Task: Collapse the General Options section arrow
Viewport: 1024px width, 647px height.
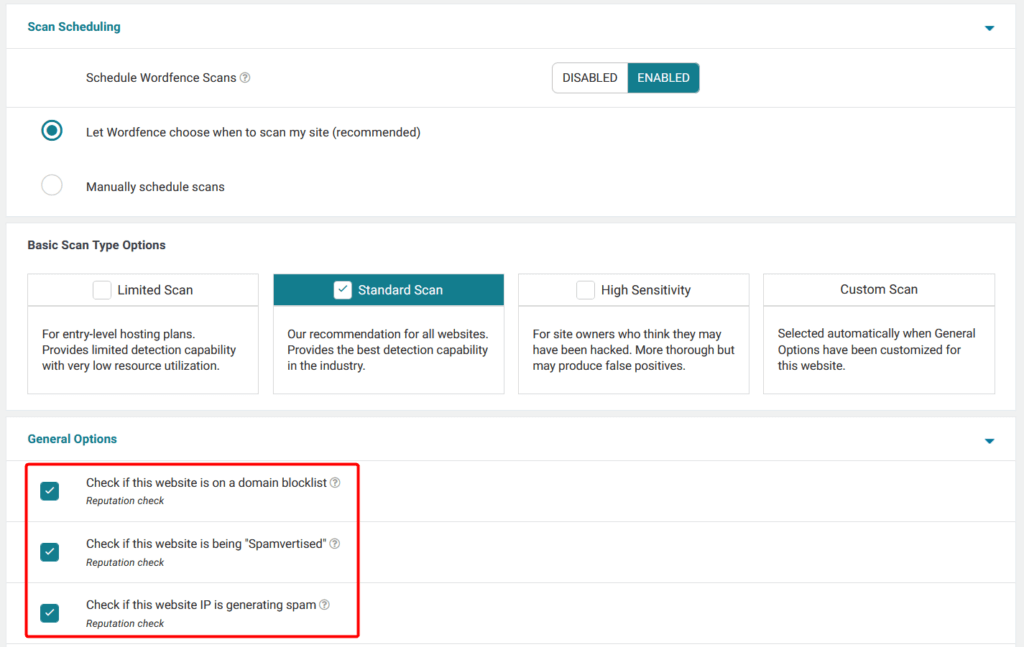Action: [989, 440]
